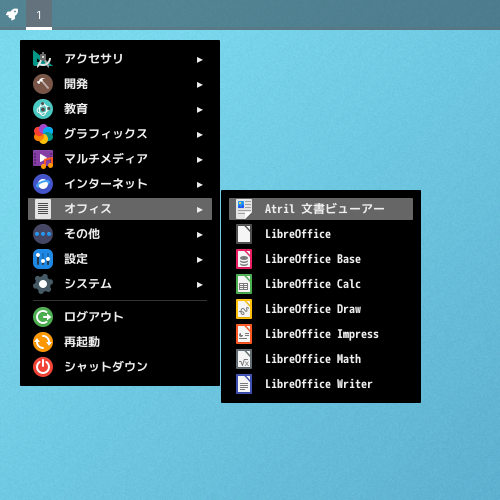Screen dimensions: 500x500
Task: Choose 再起動 to restart the computer
Action: point(120,342)
